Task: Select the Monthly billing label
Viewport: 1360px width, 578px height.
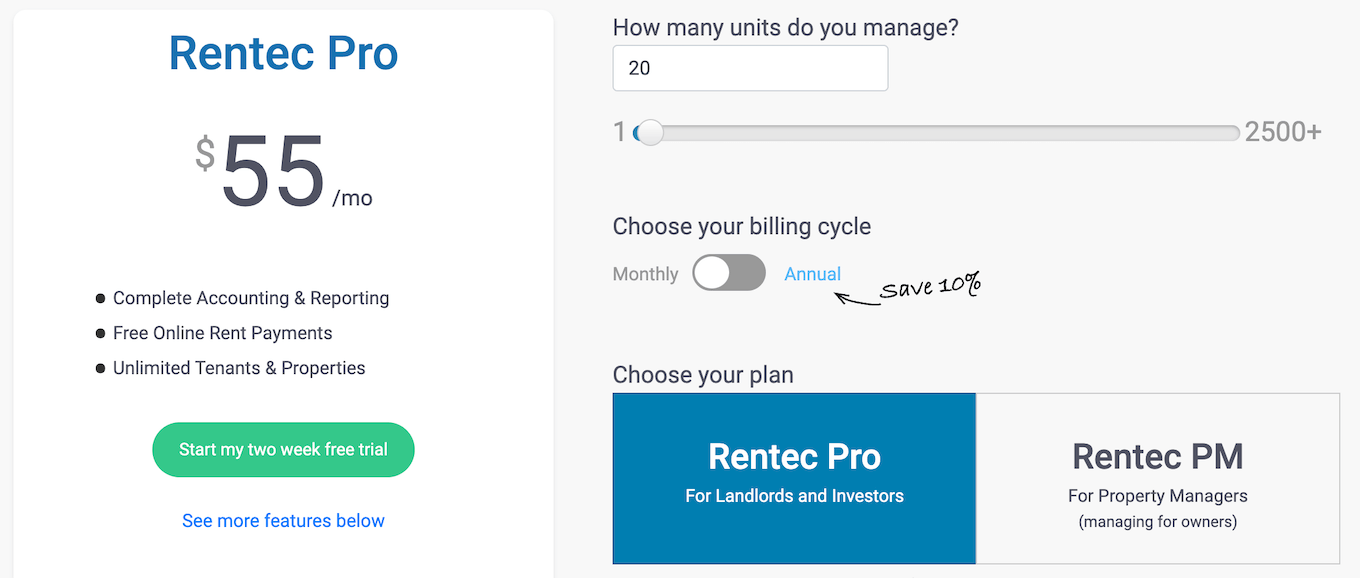Action: (645, 274)
